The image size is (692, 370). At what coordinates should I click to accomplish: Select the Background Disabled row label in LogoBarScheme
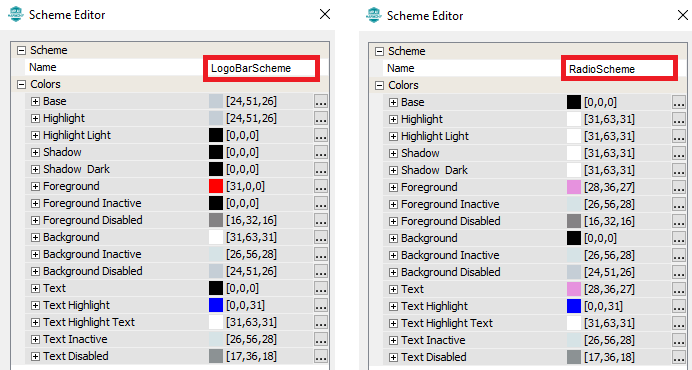pyautogui.click(x=93, y=271)
